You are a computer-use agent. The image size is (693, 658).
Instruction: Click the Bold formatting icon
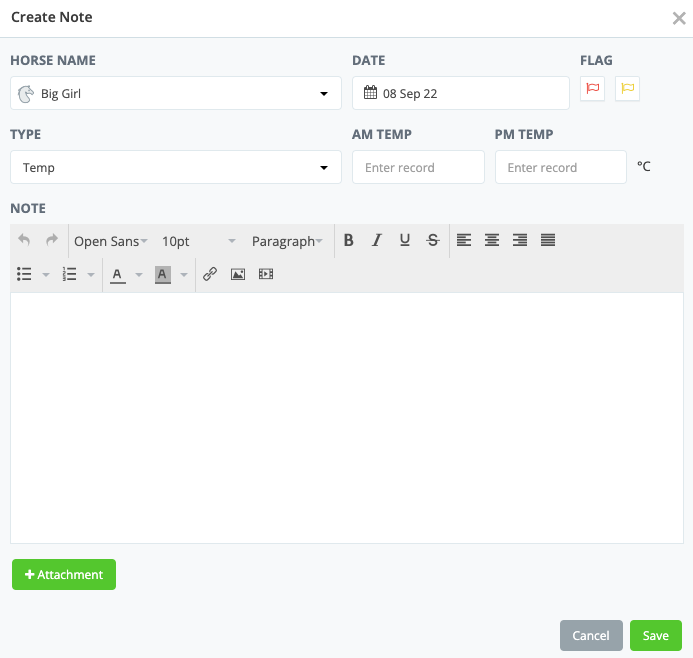pos(349,240)
